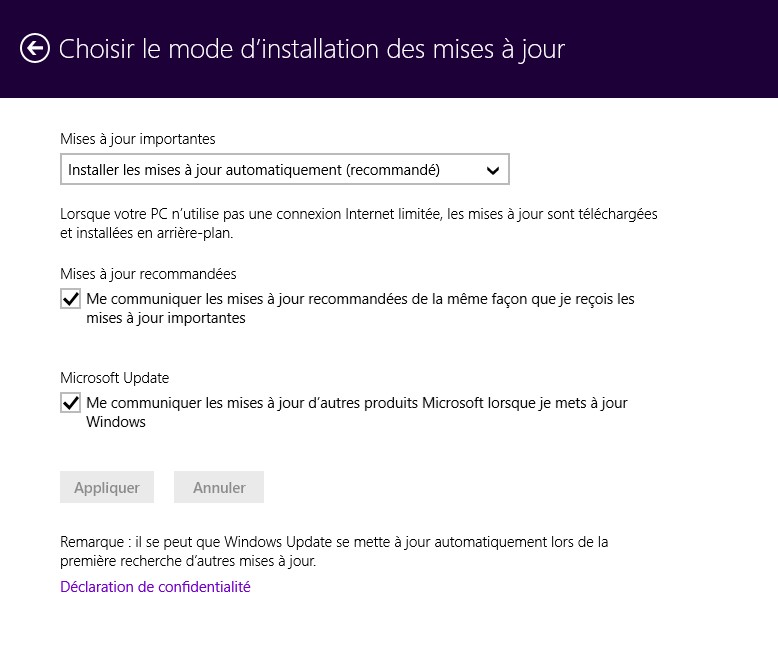Click the 'mises à jour importantes' second label line

click(166, 319)
